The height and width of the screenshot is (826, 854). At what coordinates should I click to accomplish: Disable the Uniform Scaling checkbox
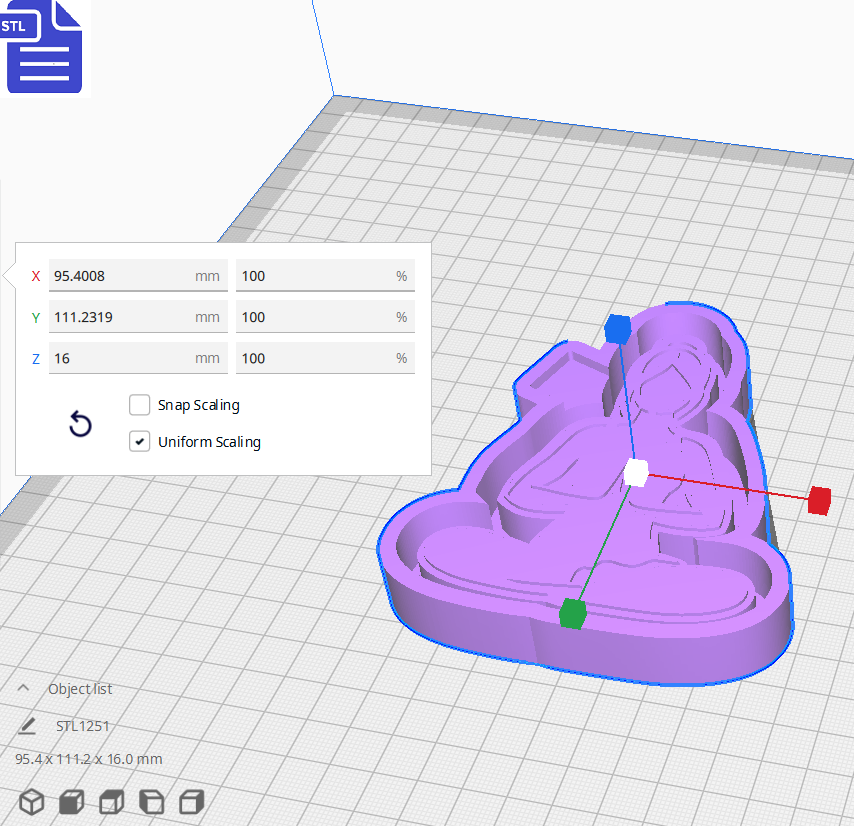click(139, 441)
